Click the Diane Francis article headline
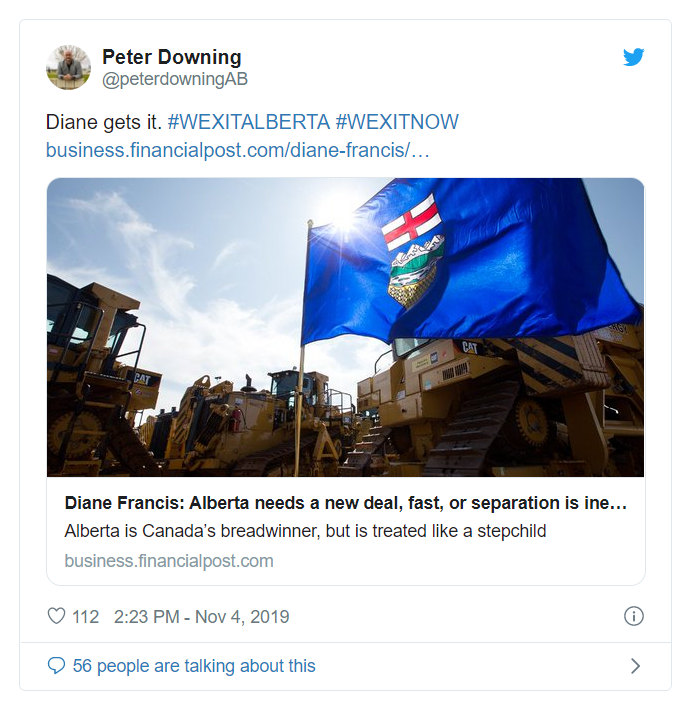 tap(345, 503)
